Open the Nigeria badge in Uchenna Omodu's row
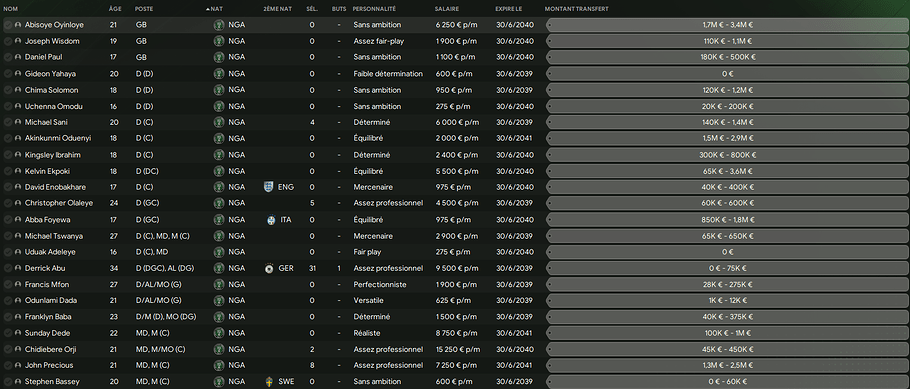The width and height of the screenshot is (910, 389). (219, 106)
